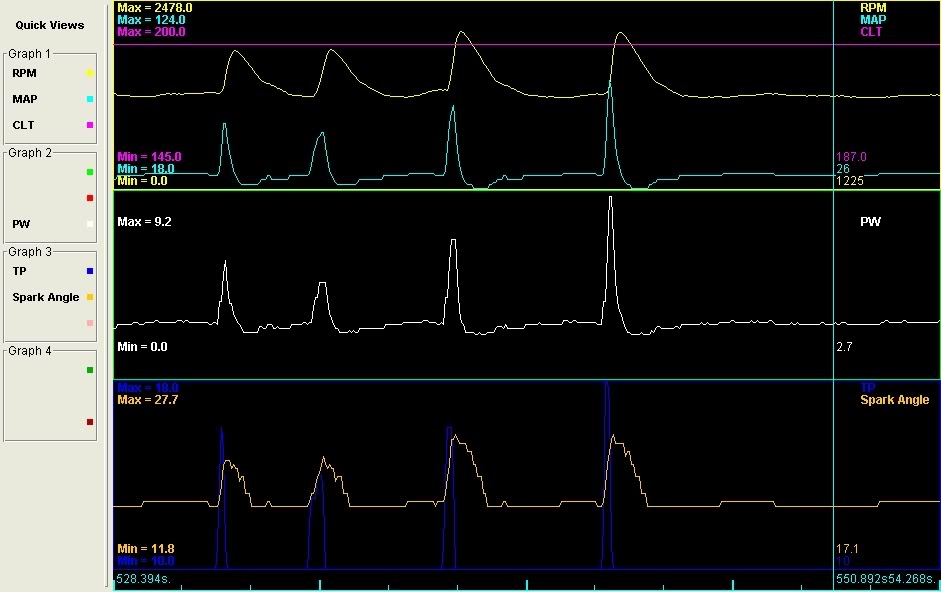
Task: Select the PW field in Graph 2
Action: point(21,224)
